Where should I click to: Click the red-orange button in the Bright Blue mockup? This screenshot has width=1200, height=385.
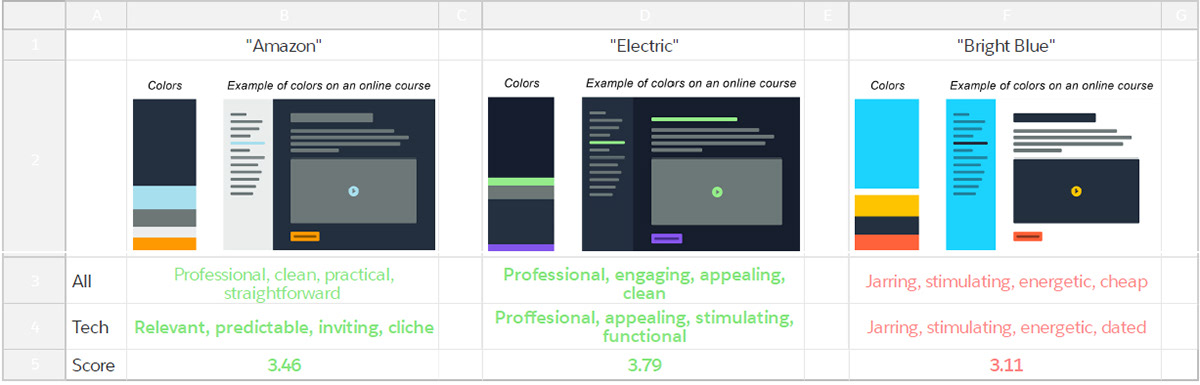pos(1027,237)
